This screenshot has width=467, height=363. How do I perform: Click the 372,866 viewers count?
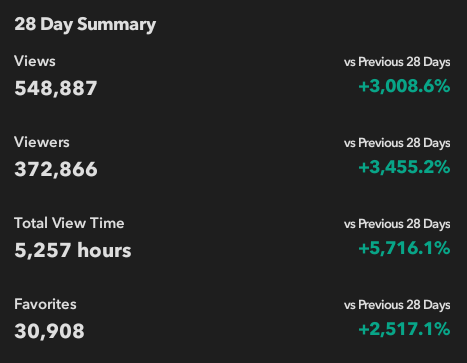(x=56, y=169)
